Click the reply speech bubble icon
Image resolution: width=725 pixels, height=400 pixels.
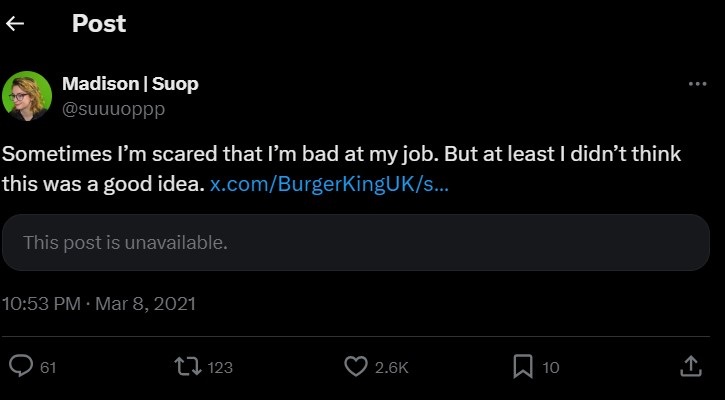(21, 367)
